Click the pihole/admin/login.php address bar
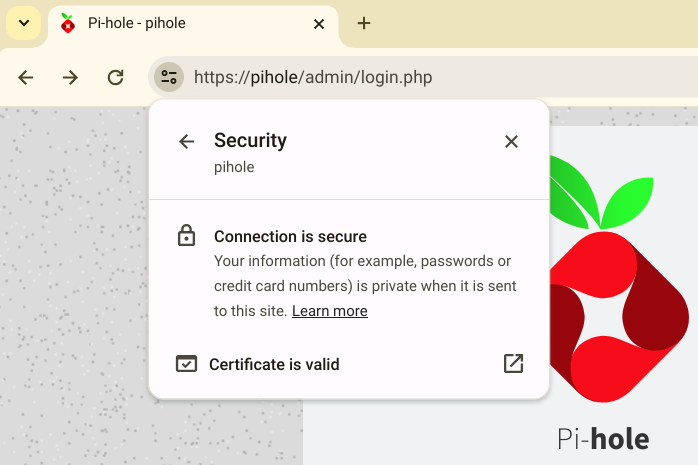Image resolution: width=698 pixels, height=465 pixels. click(x=400, y=77)
